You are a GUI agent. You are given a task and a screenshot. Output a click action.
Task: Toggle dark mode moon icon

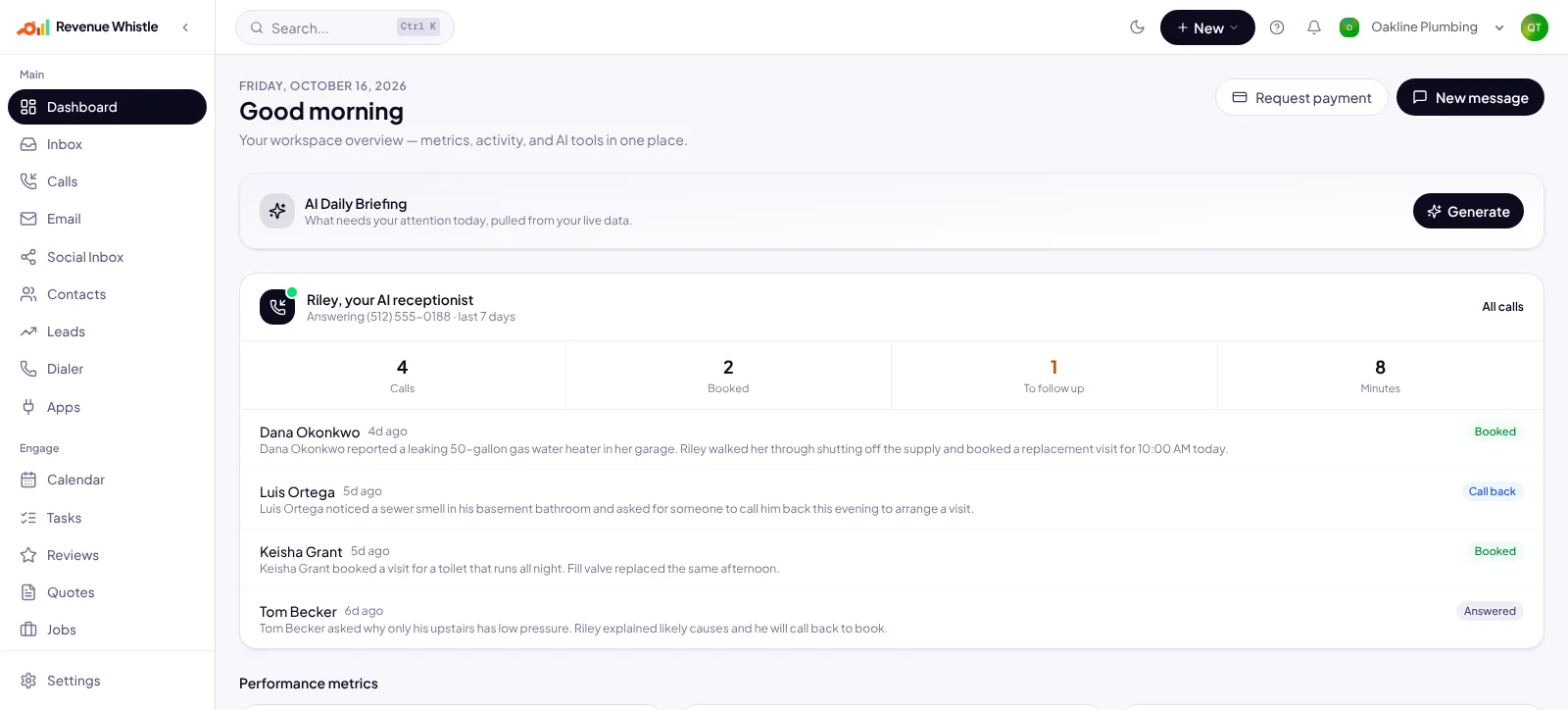click(1137, 27)
